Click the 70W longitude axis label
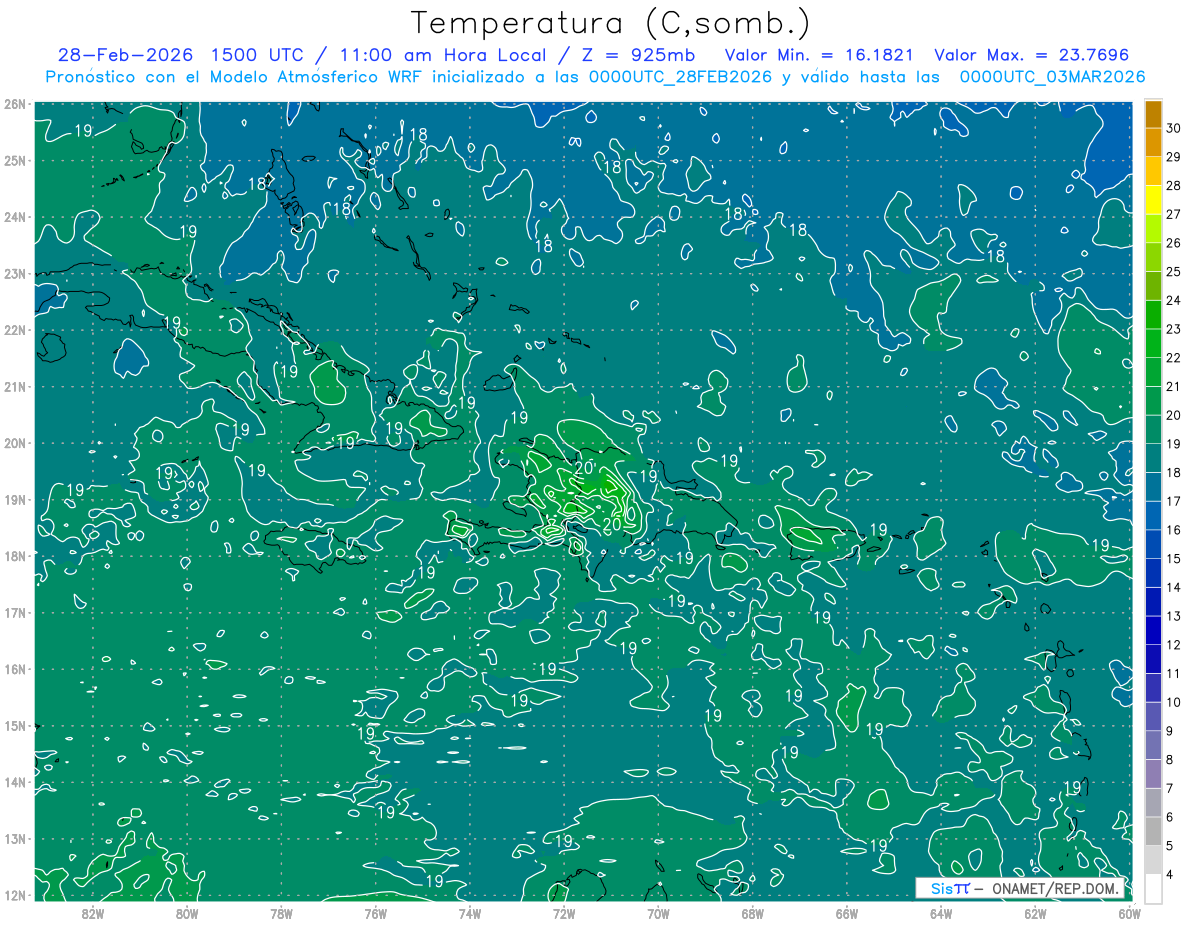Screen dimensions: 1200x927 [658, 913]
